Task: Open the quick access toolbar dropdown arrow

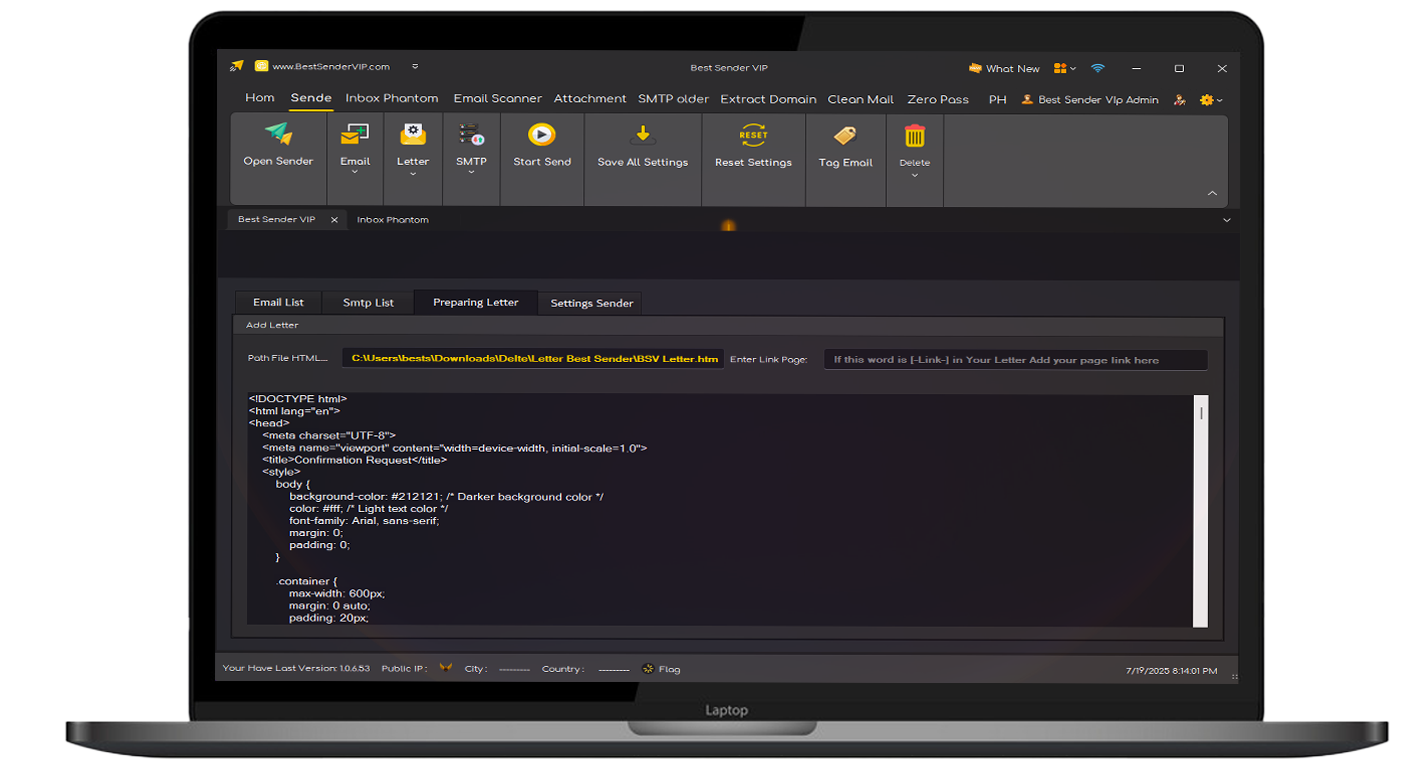Action: click(x=415, y=67)
